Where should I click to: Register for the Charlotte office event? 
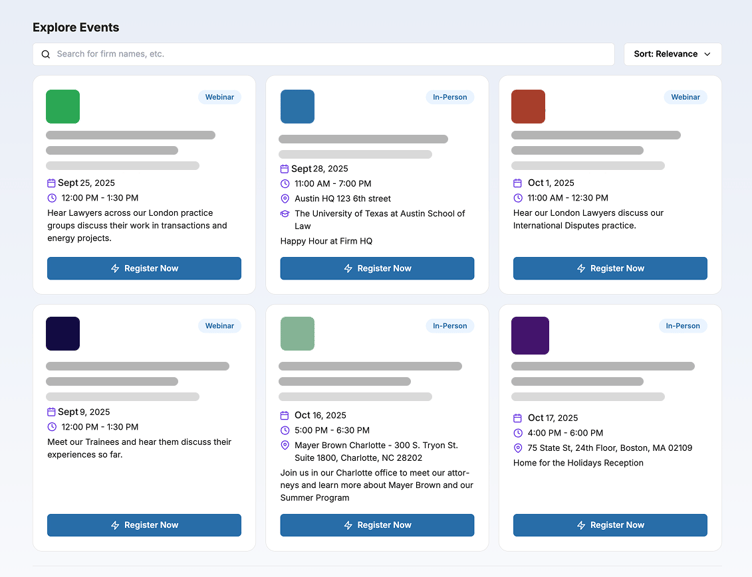(377, 525)
